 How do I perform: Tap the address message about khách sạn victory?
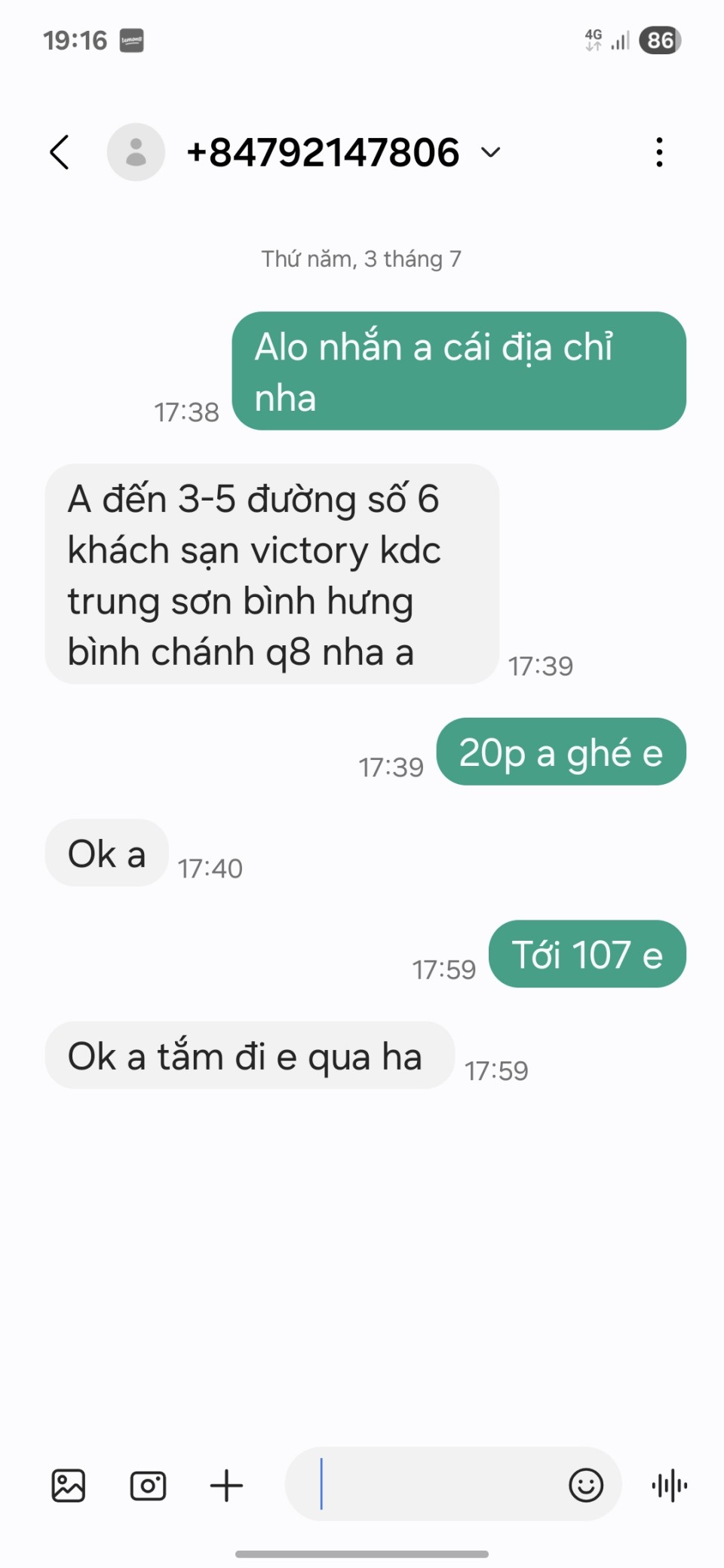(x=272, y=574)
